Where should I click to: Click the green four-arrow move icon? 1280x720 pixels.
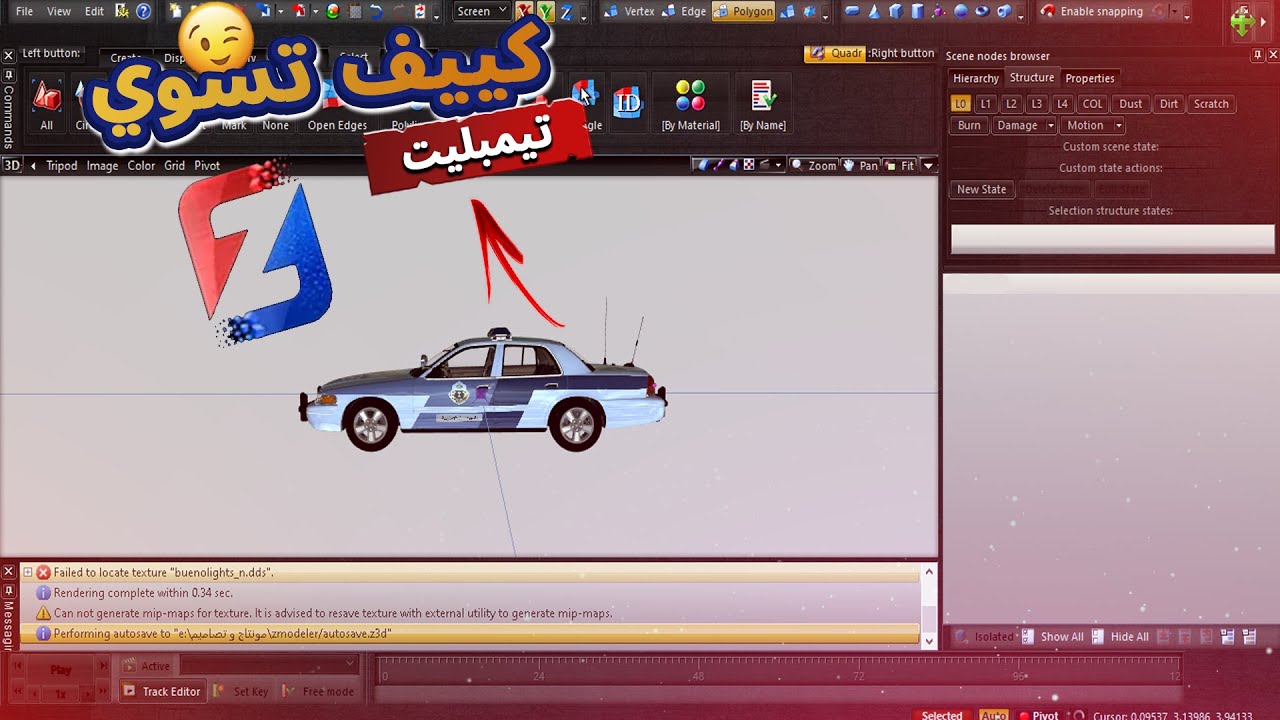pos(1243,23)
